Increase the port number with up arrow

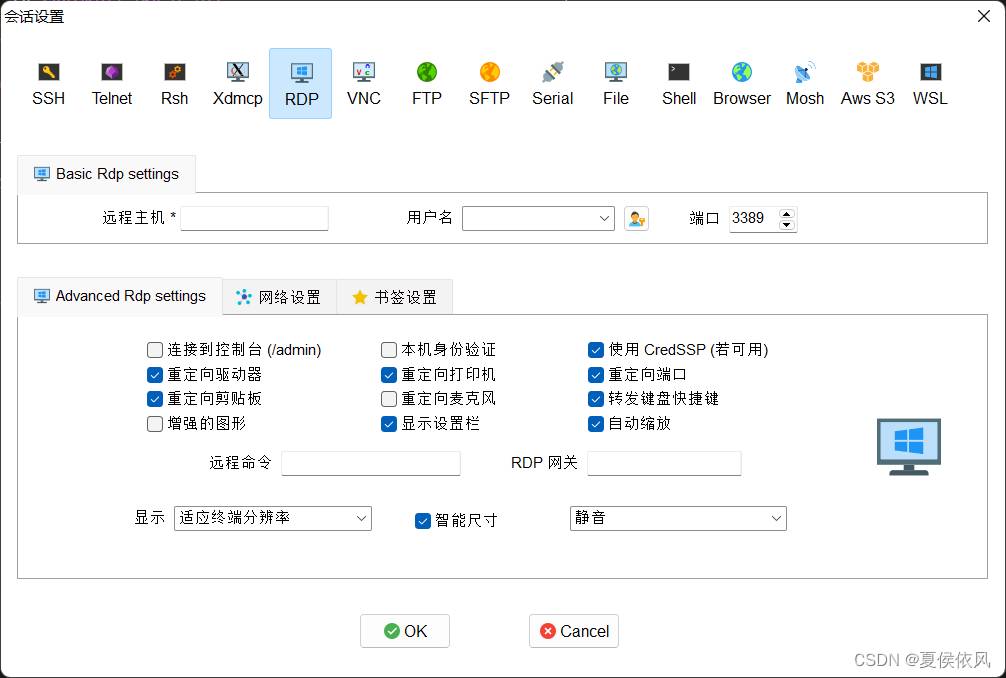coord(787,213)
